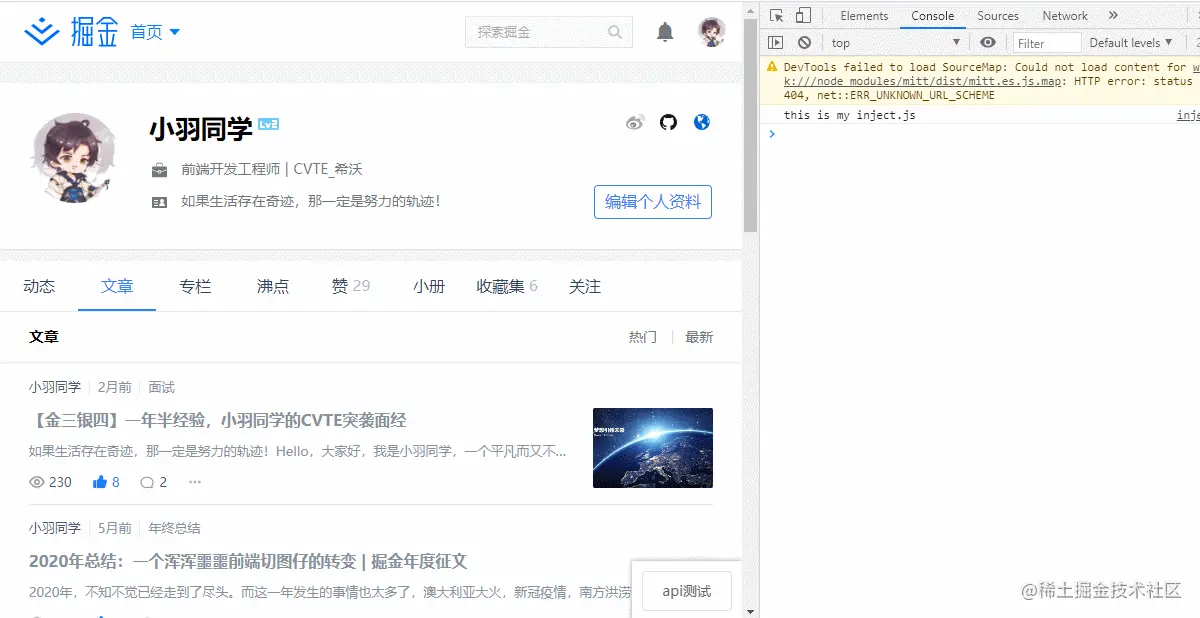The image size is (1200, 618).
Task: Switch to the 赞 29 tab
Action: (351, 286)
